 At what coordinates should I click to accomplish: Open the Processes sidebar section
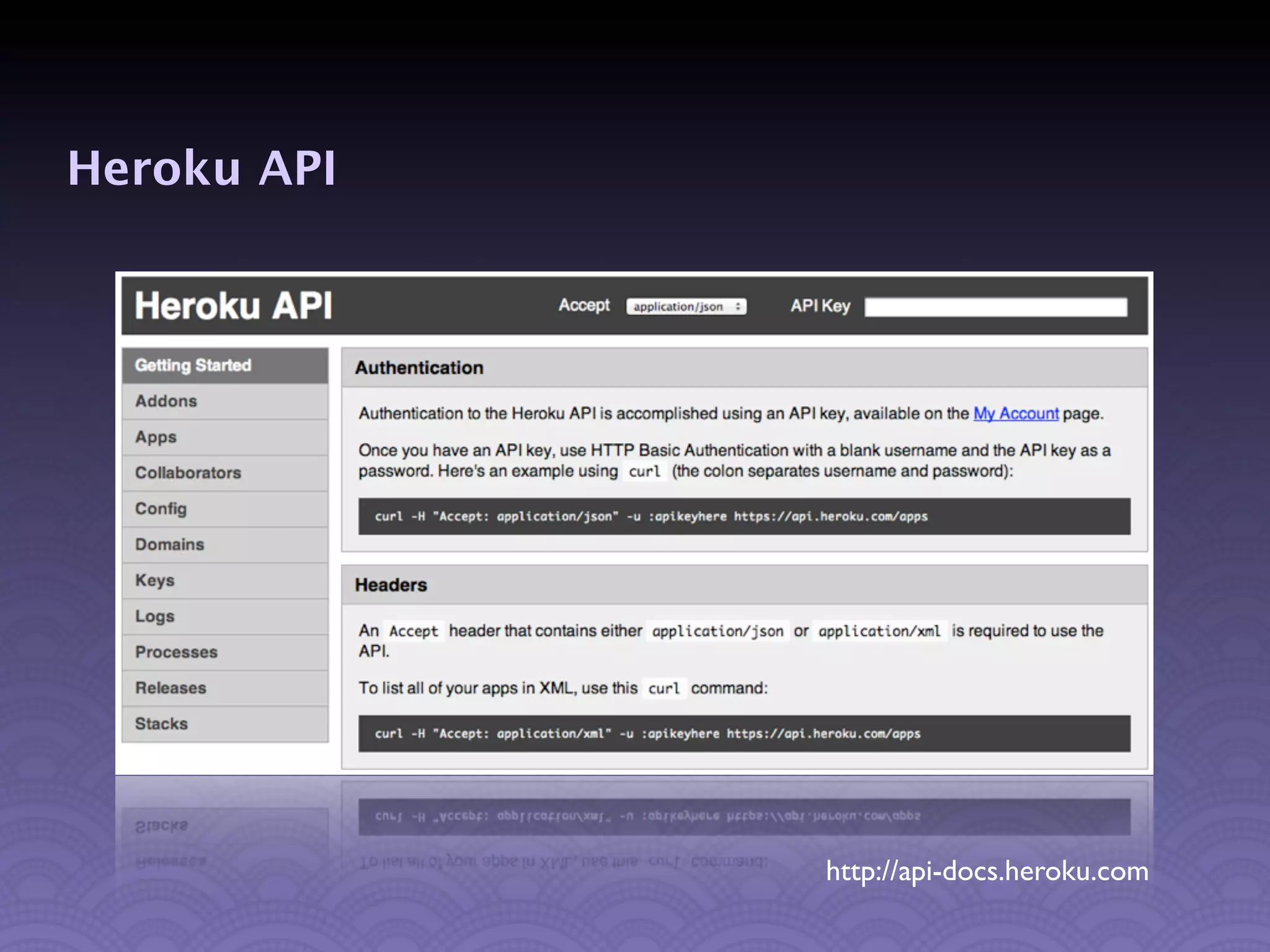coord(225,652)
